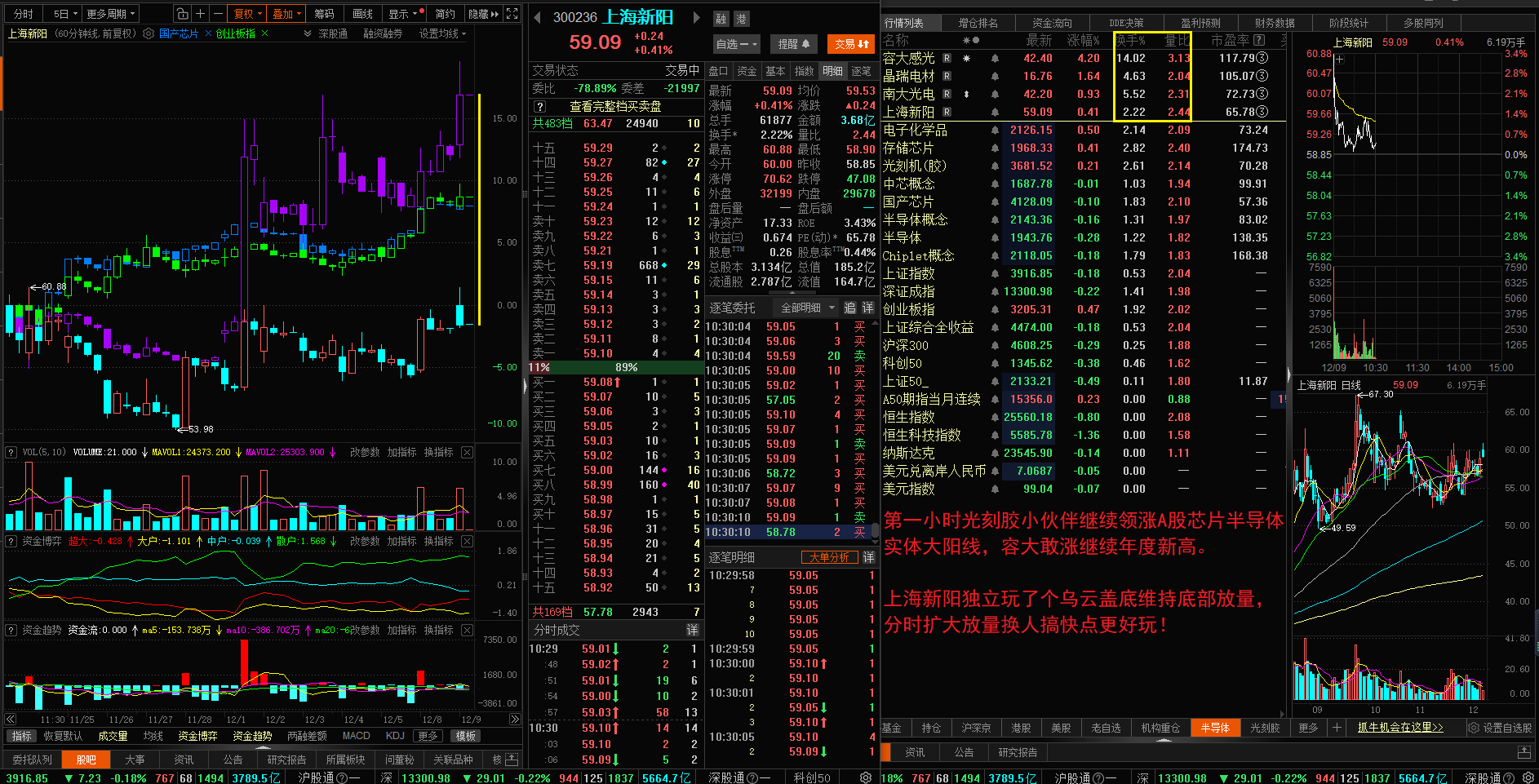The width and height of the screenshot is (1539, 784).
Task: Open the 设置自选股 settings
Action: [1500, 728]
